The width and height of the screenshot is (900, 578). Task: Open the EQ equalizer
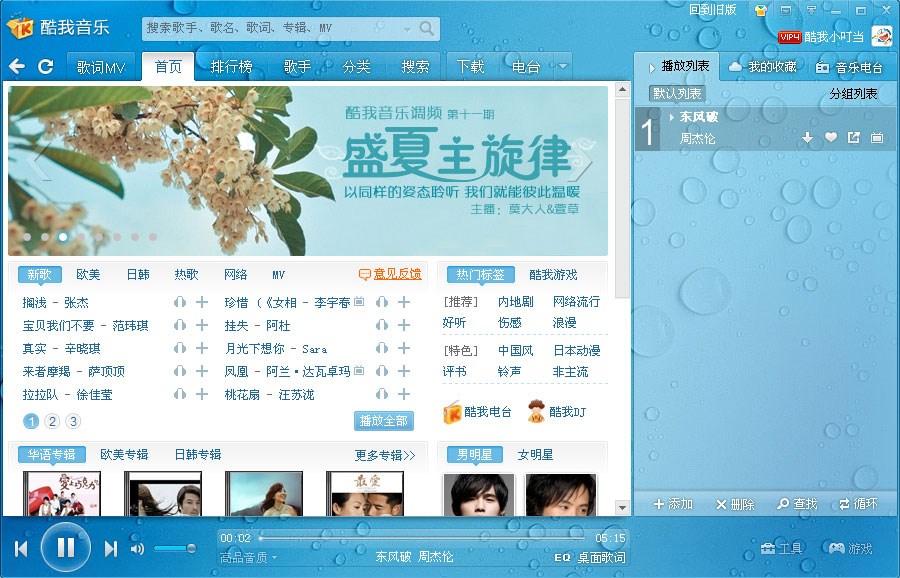[x=562, y=557]
